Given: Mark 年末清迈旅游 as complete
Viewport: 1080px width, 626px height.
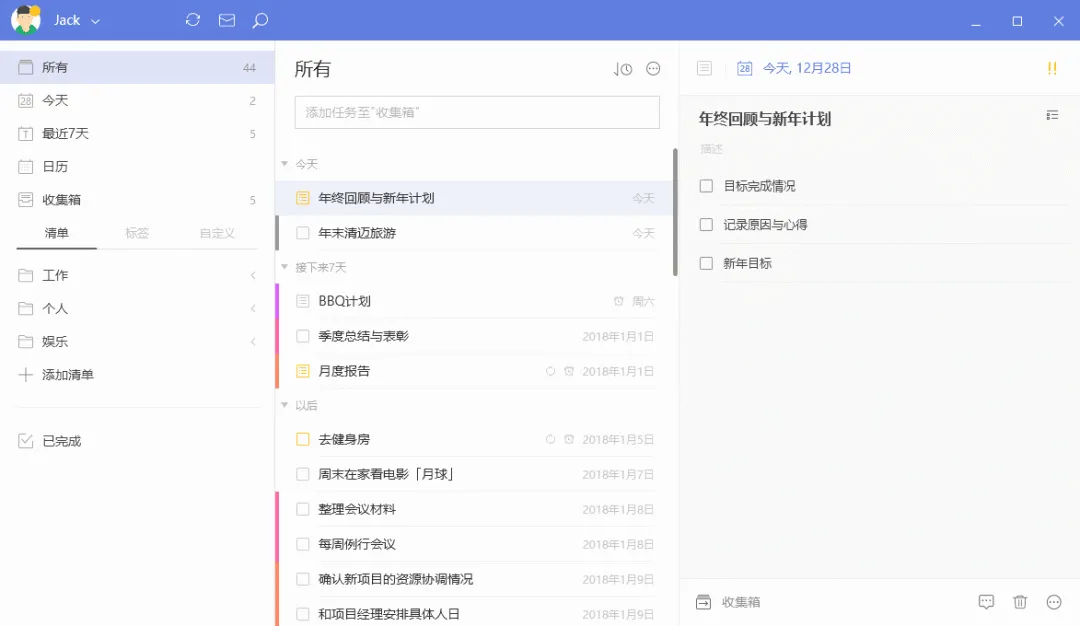Looking at the screenshot, I should 302,233.
